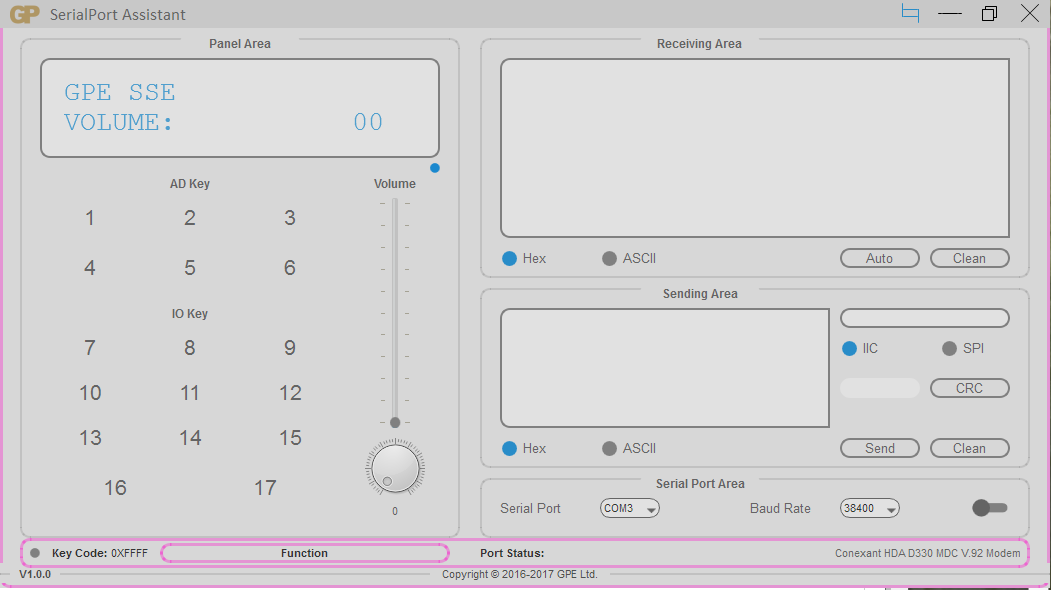Click the blue indicator dot below the LCD display

(435, 168)
